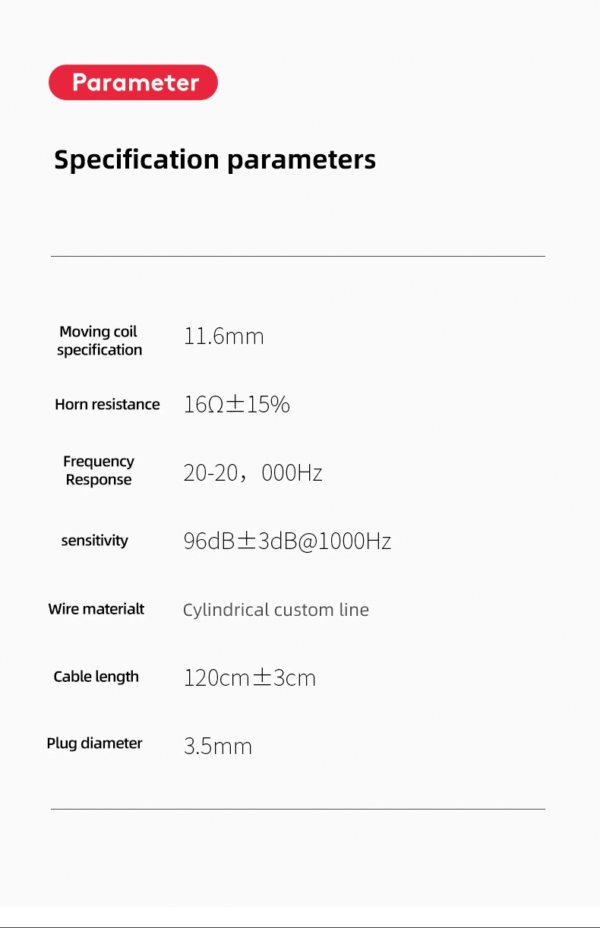Click the bottom horizontal divider line
Image resolution: width=600 pixels, height=928 pixels.
(x=298, y=808)
